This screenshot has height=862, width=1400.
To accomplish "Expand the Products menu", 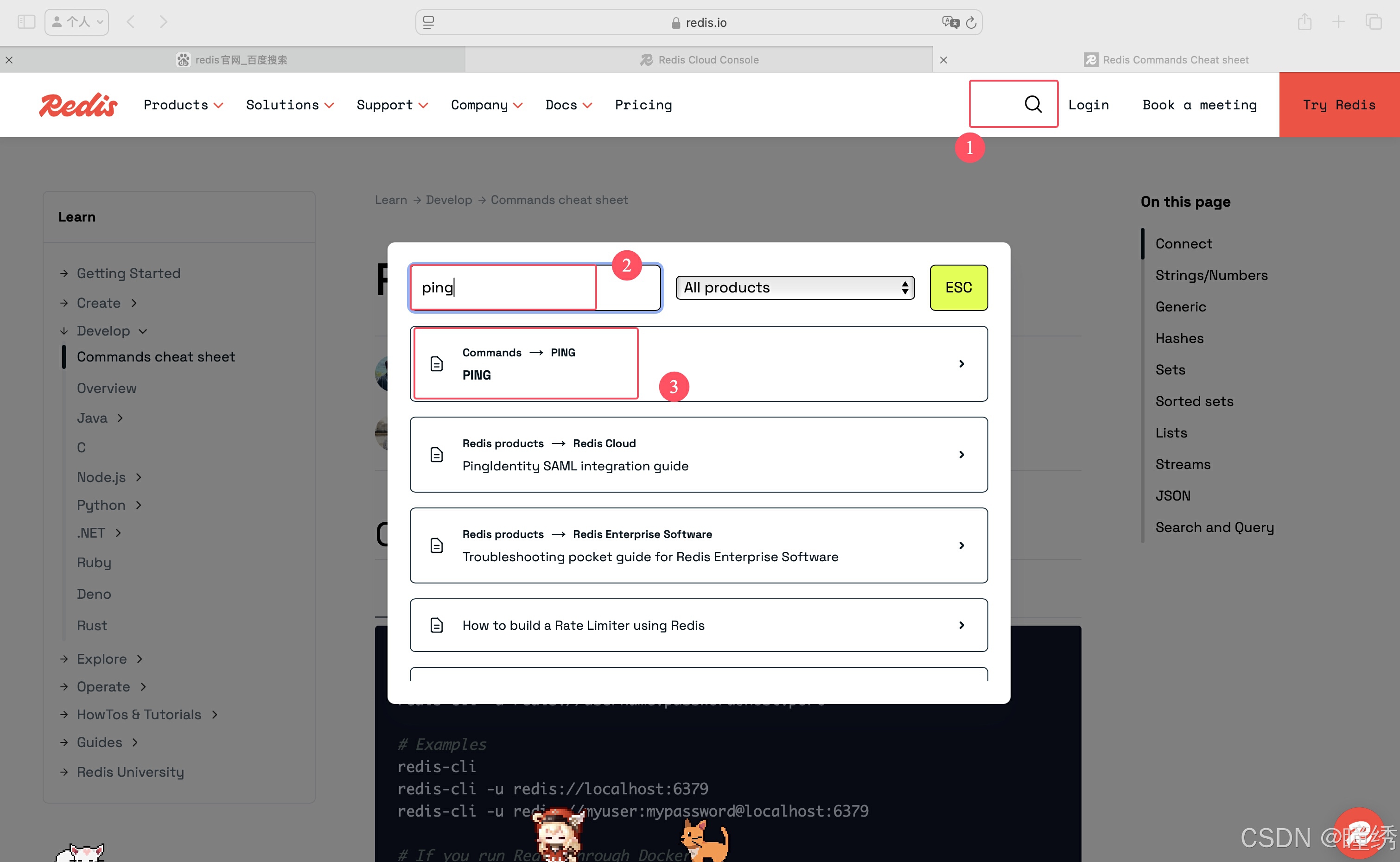I will pos(183,105).
